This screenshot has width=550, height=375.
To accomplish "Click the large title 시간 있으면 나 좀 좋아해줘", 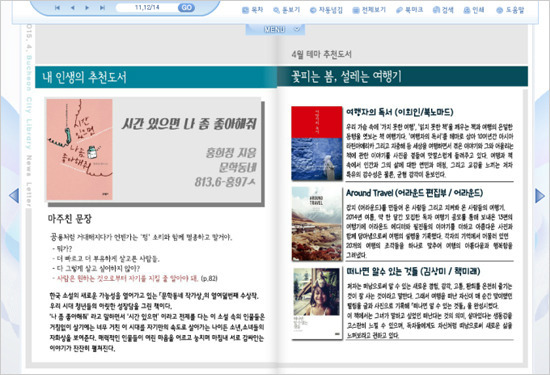I will [189, 124].
